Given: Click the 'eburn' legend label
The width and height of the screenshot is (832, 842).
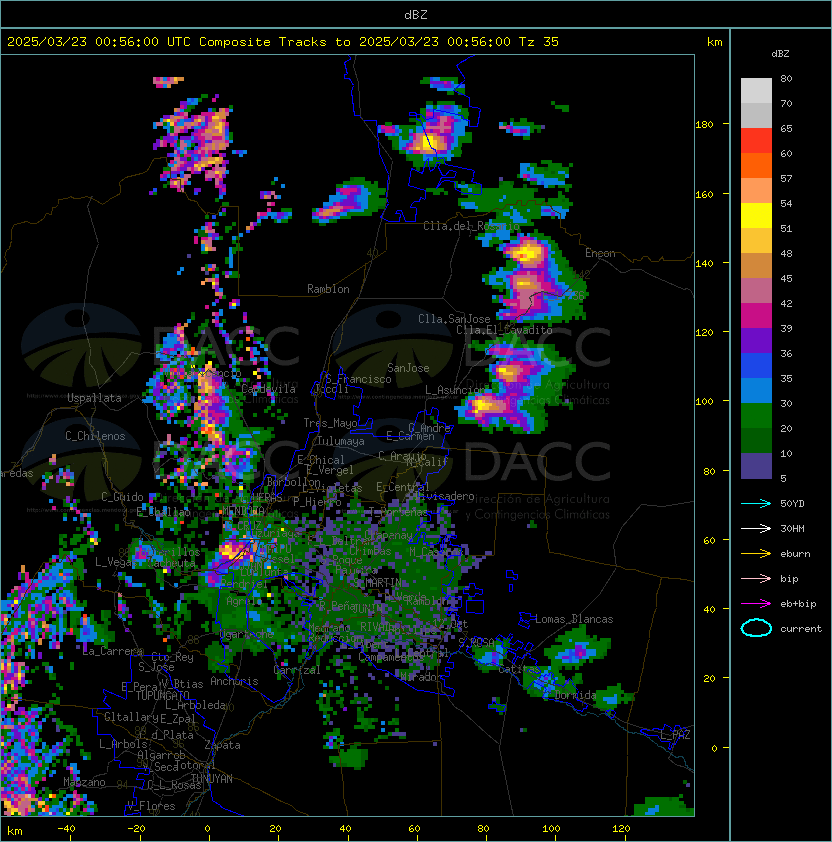Looking at the screenshot, I should (795, 554).
